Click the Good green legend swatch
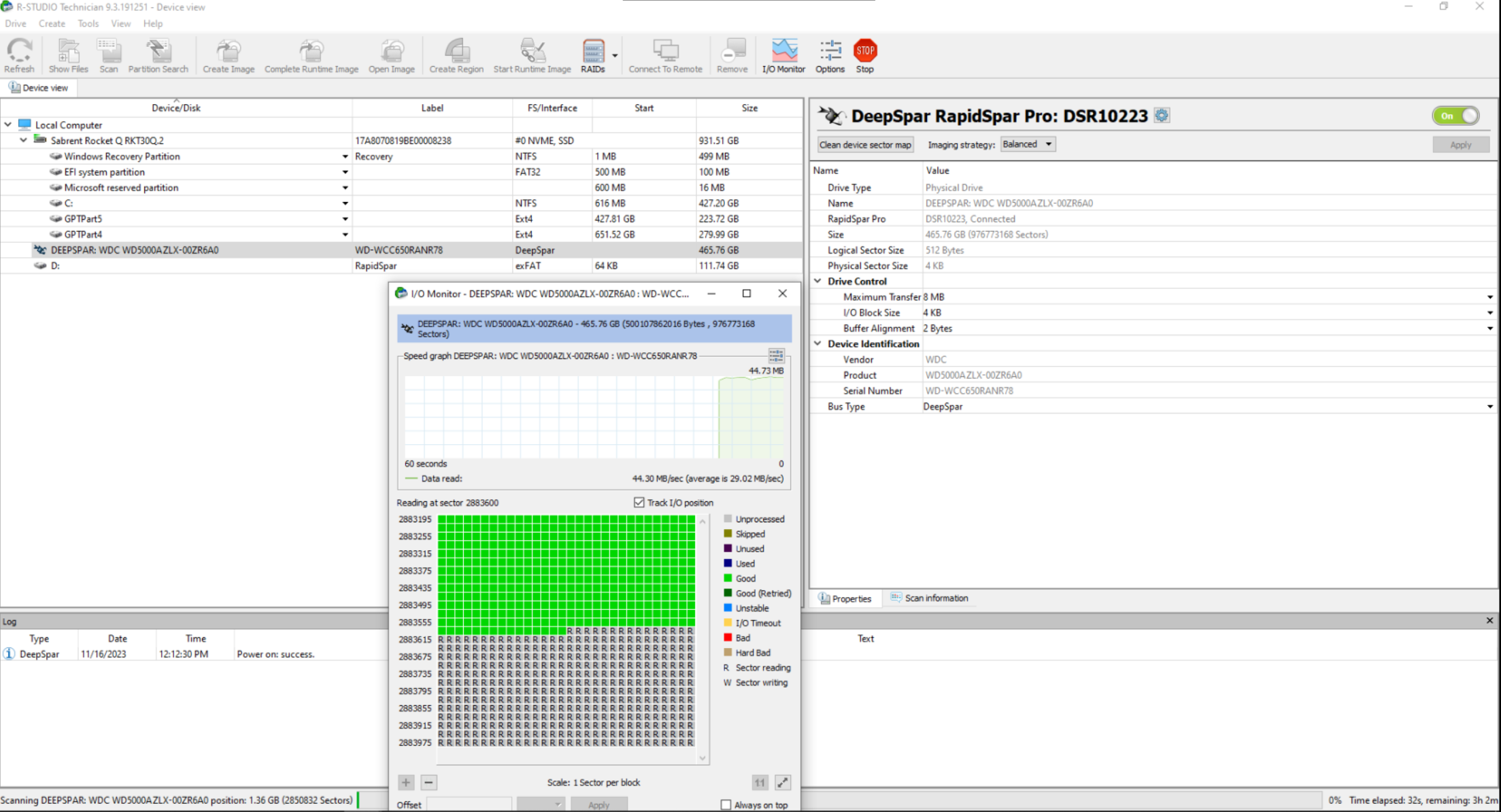The width and height of the screenshot is (1501, 812). [x=728, y=578]
